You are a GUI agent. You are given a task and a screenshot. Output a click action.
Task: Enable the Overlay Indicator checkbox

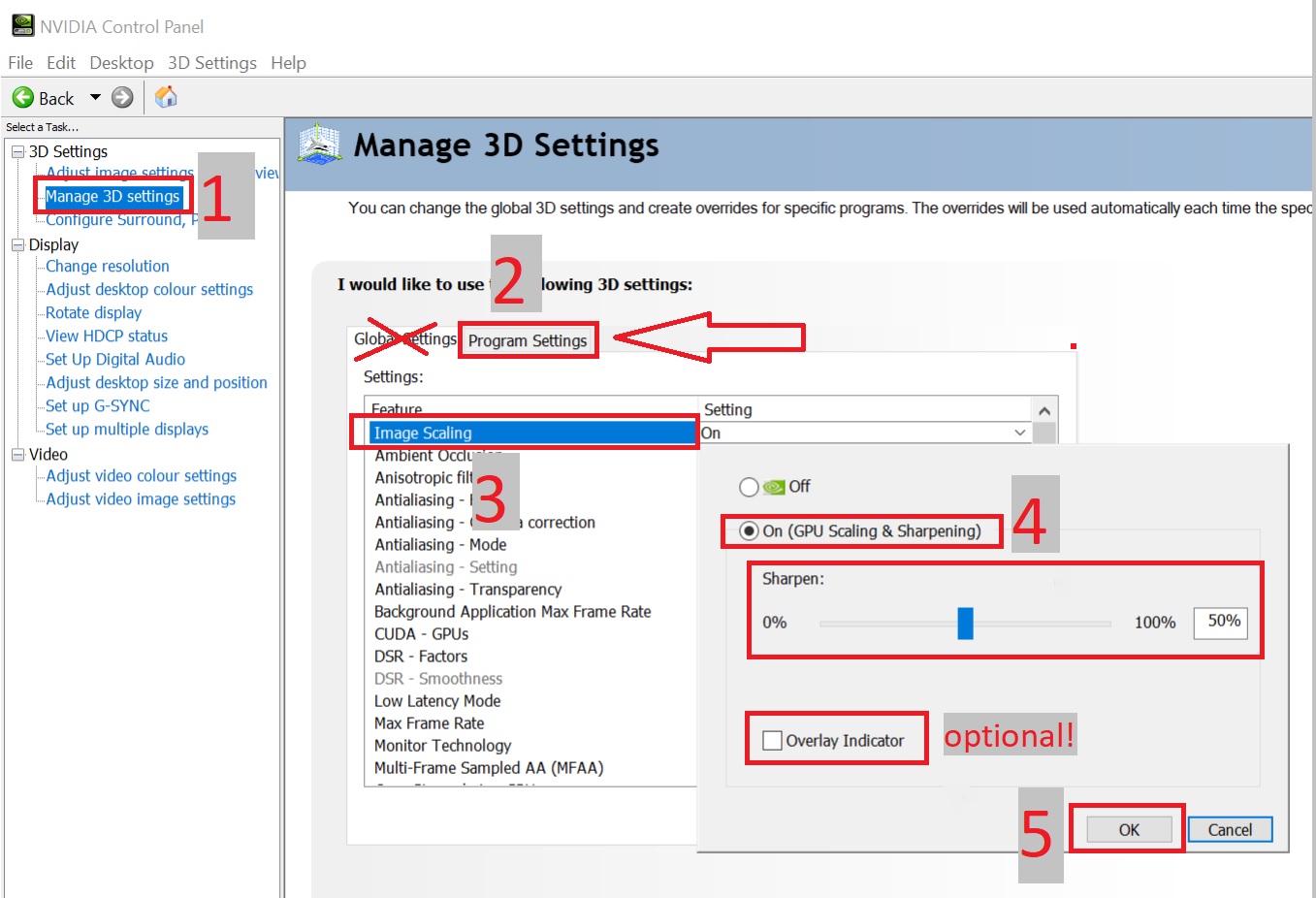pos(773,741)
